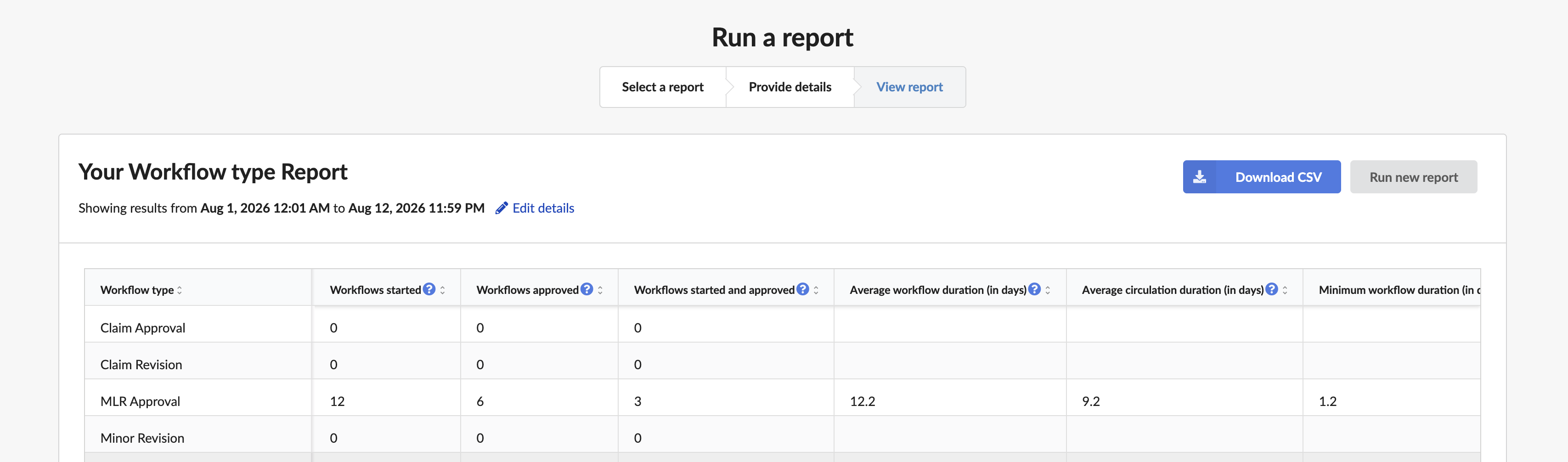Sort by Workflows started and approved arrows
Screen dimensions: 1568x462
(816, 290)
